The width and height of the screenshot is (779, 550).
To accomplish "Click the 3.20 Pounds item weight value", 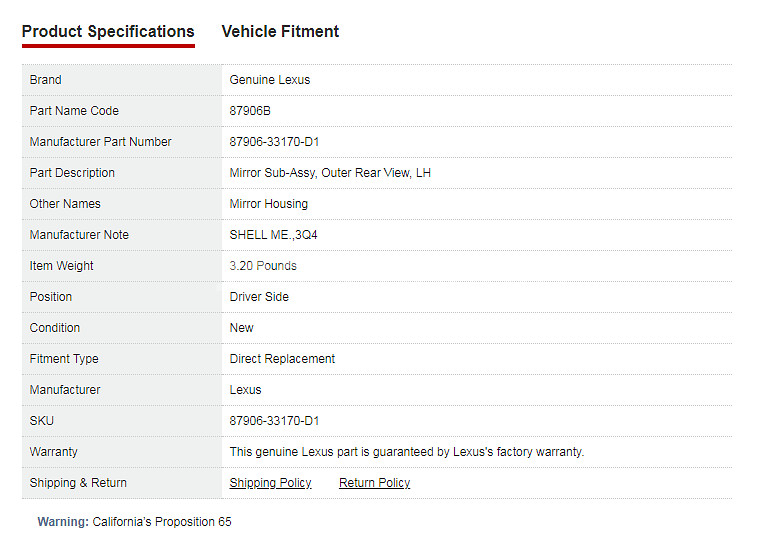I will click(x=263, y=266).
